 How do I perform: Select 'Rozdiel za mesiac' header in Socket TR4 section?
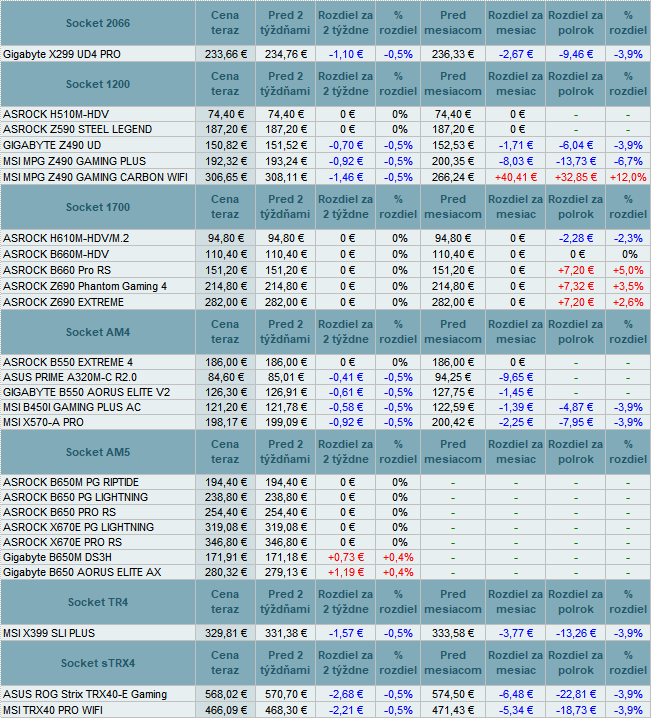click(x=515, y=602)
